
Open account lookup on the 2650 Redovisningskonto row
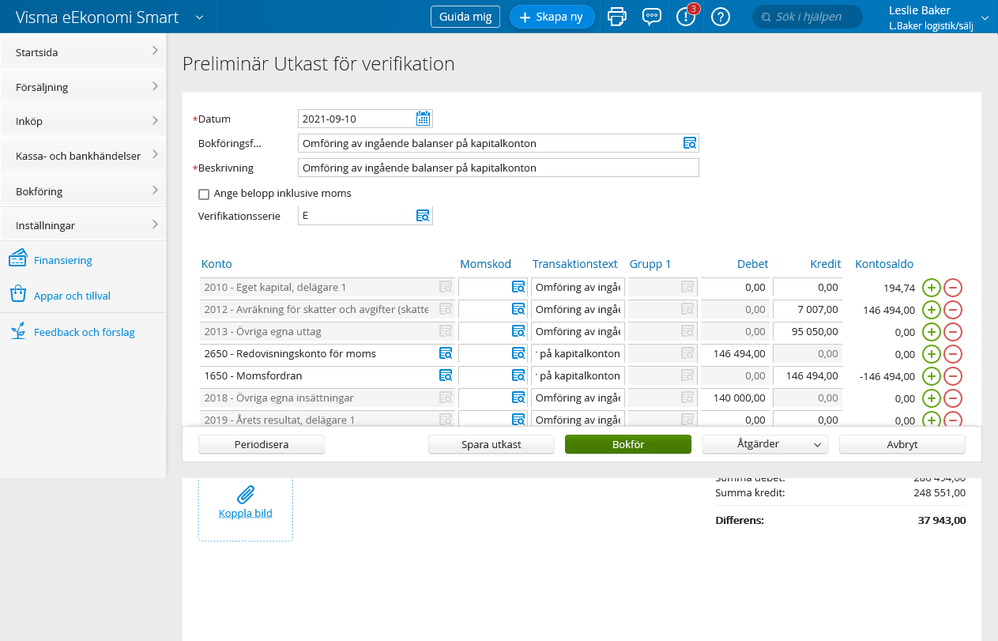click(445, 353)
